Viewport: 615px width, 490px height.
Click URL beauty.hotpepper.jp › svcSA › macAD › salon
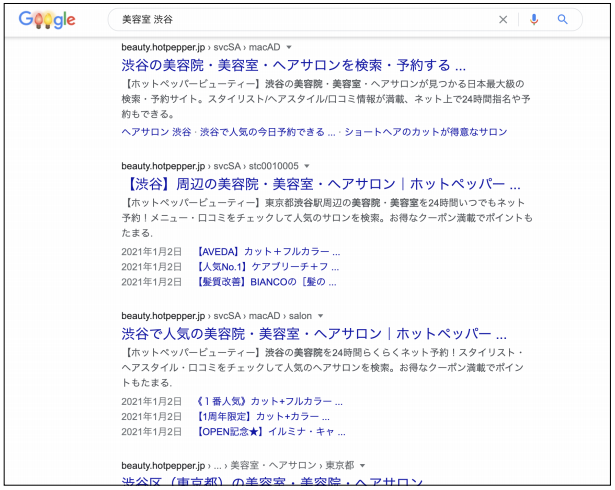pos(217,316)
